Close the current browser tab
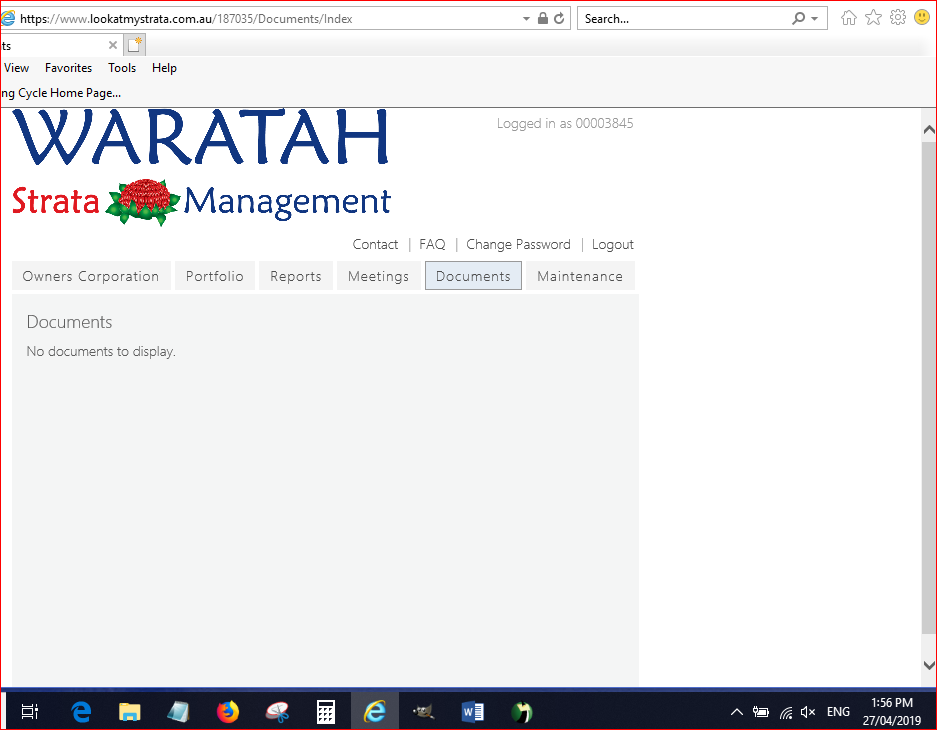 [113, 45]
